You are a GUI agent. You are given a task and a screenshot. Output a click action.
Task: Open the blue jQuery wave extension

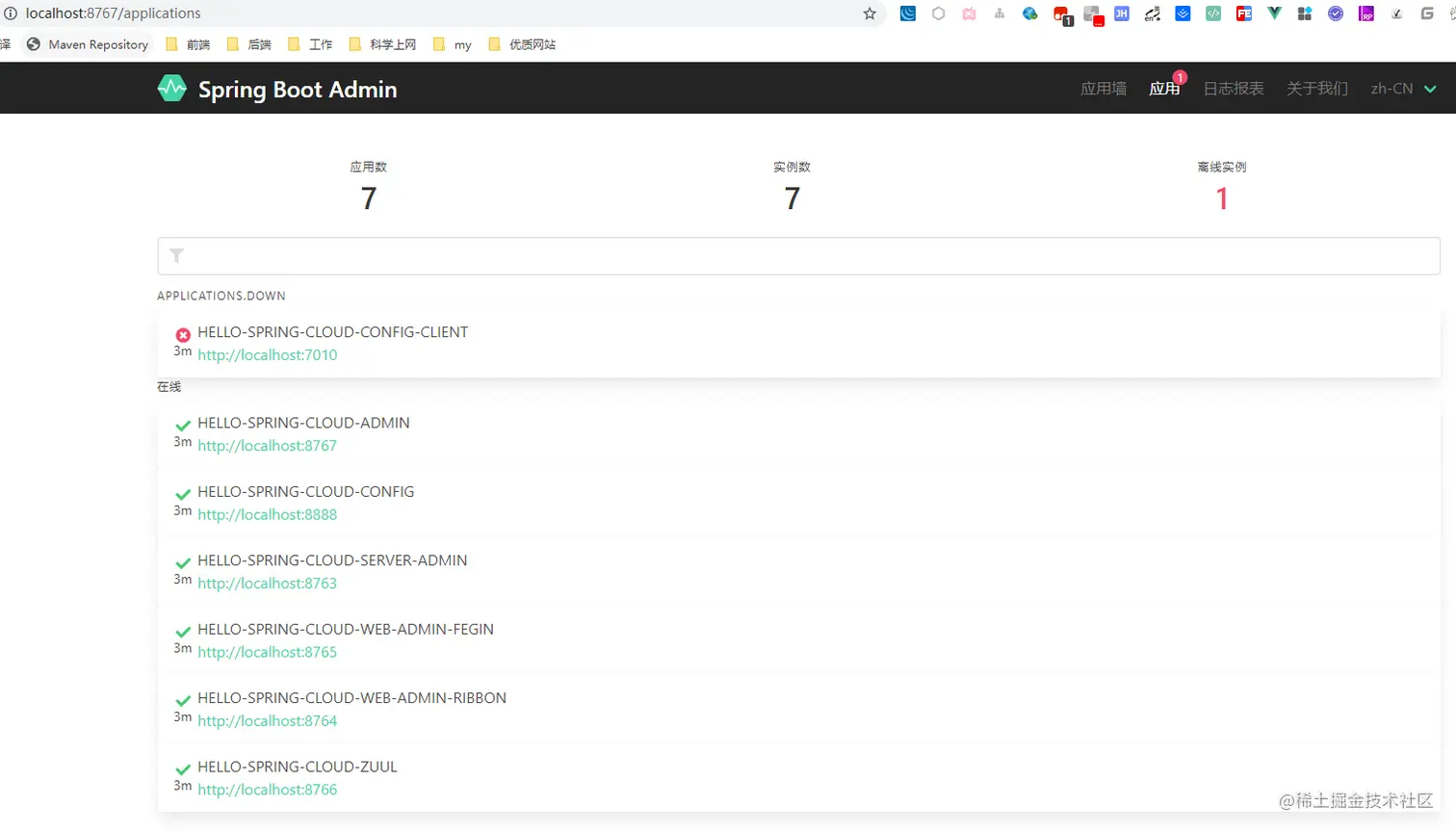pyautogui.click(x=908, y=13)
